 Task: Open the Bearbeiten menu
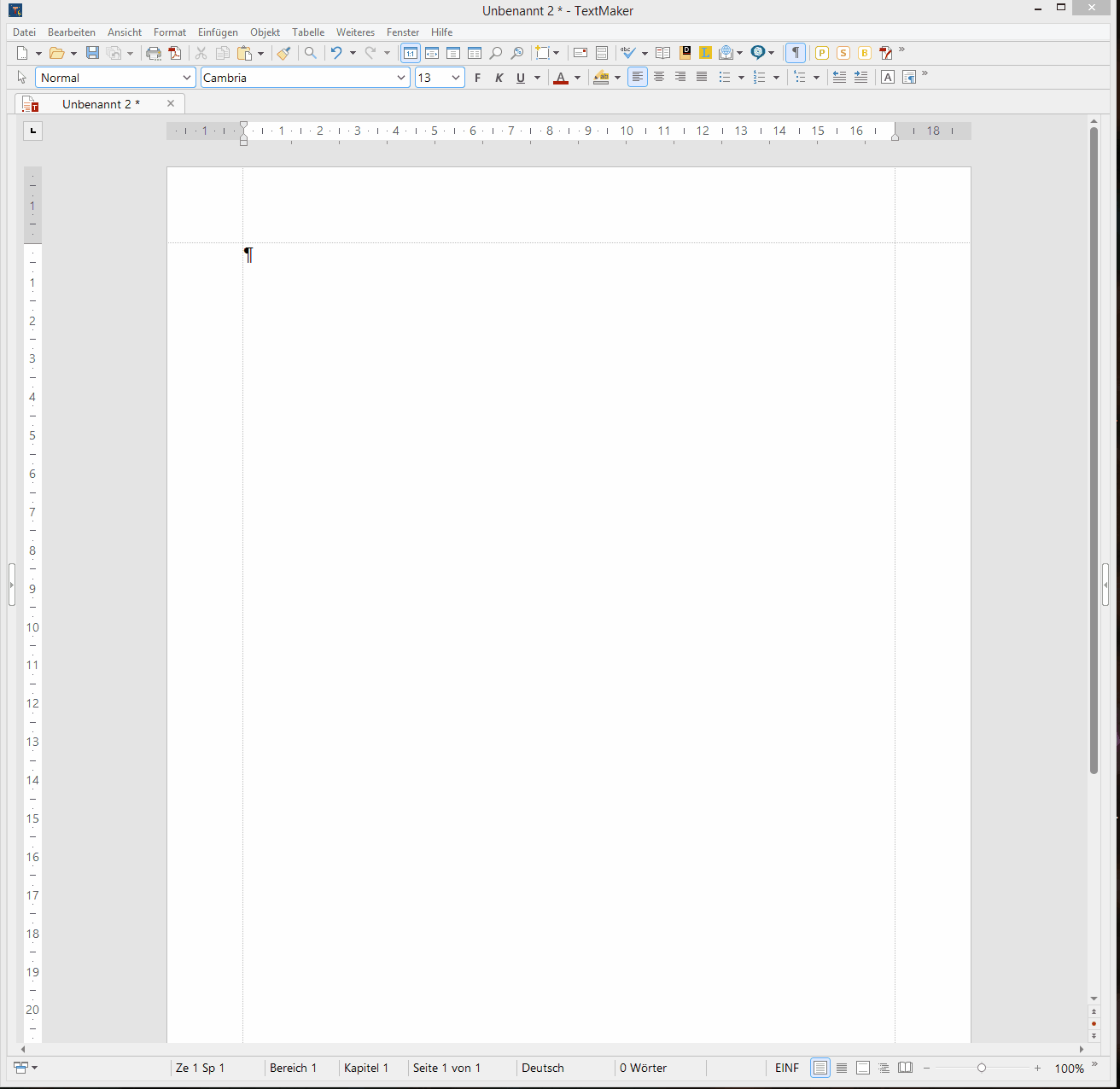(72, 32)
